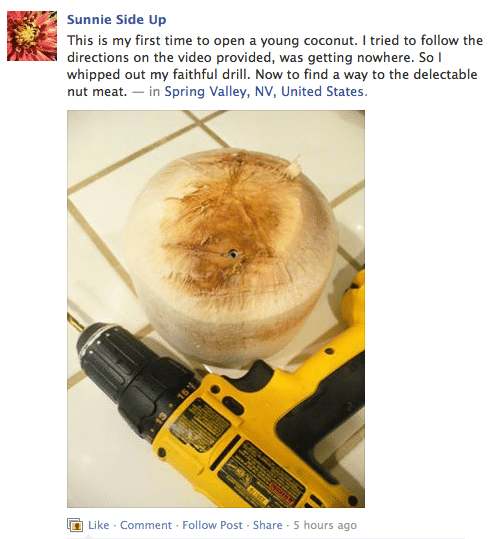Open the Spring Valley, NV location link

[220, 91]
